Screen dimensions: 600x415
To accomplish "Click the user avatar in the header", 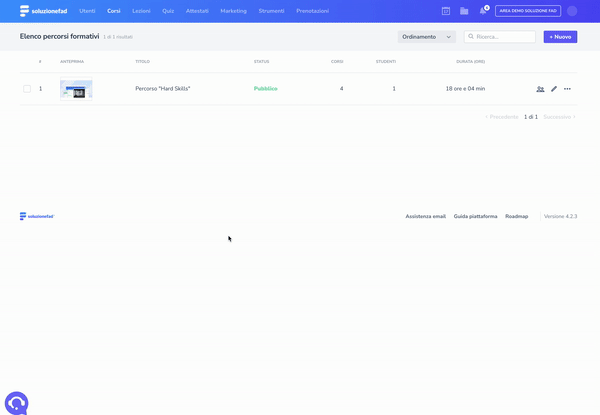I will tap(572, 11).
